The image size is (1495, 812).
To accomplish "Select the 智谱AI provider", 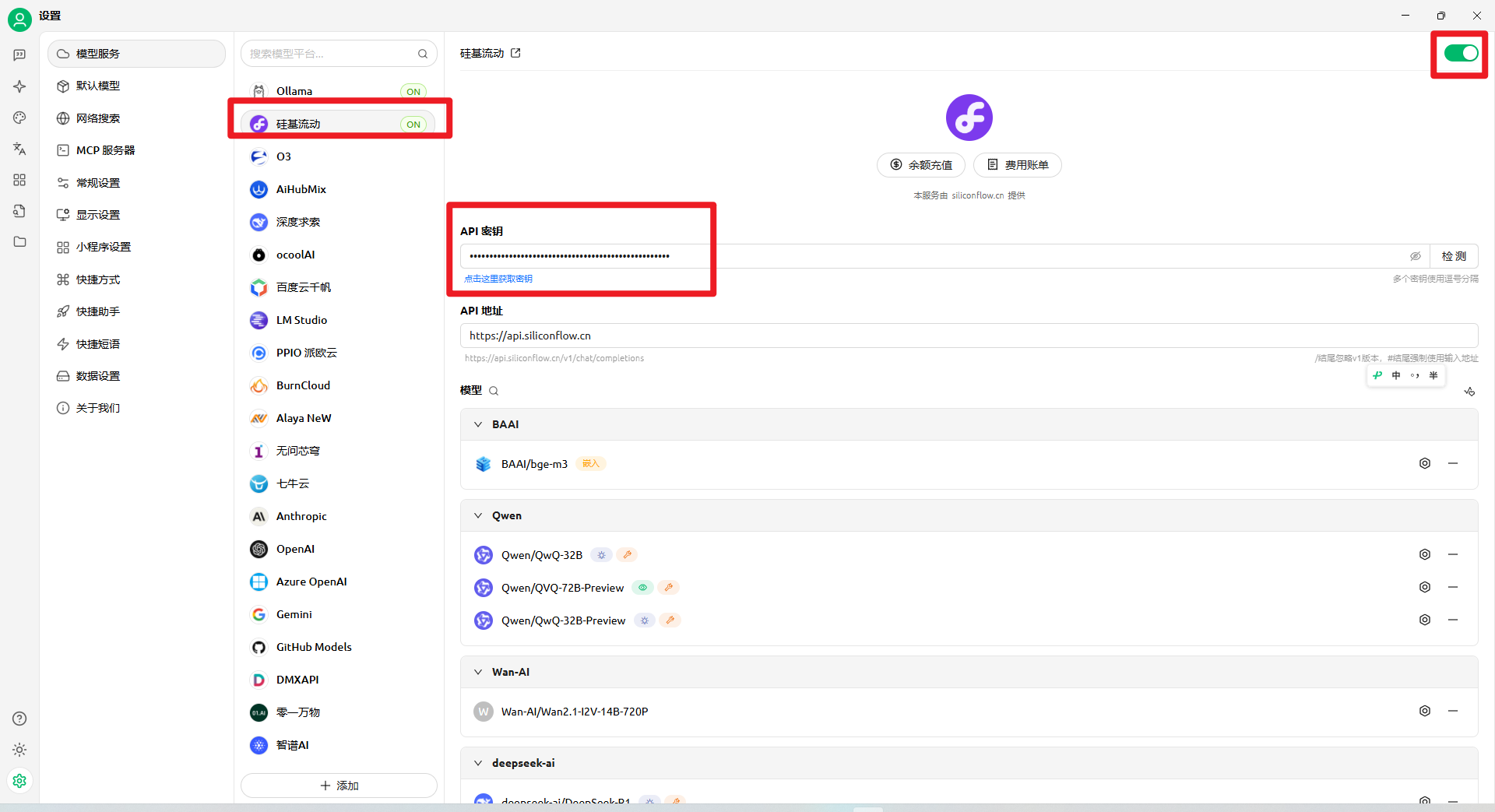I will pyautogui.click(x=339, y=745).
